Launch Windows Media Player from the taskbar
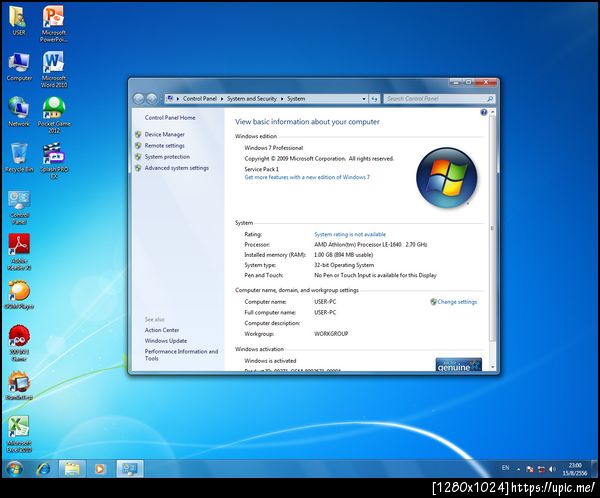The image size is (600, 498). tap(100, 469)
